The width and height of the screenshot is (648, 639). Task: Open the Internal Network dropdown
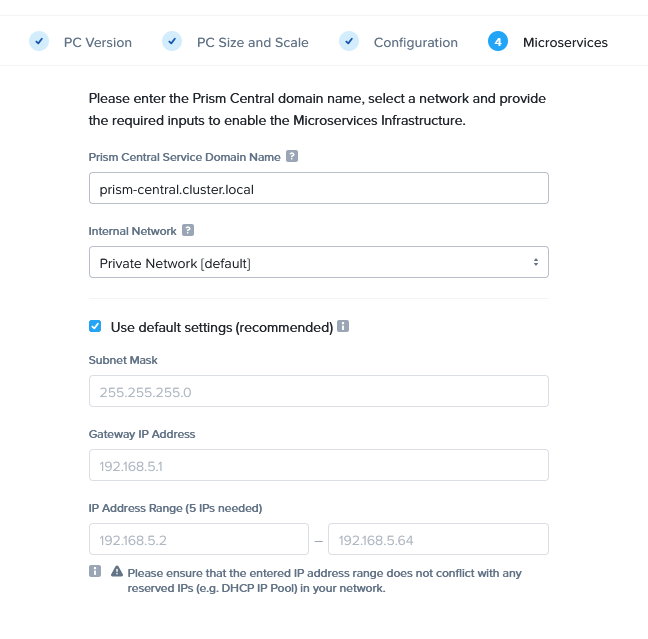click(318, 263)
